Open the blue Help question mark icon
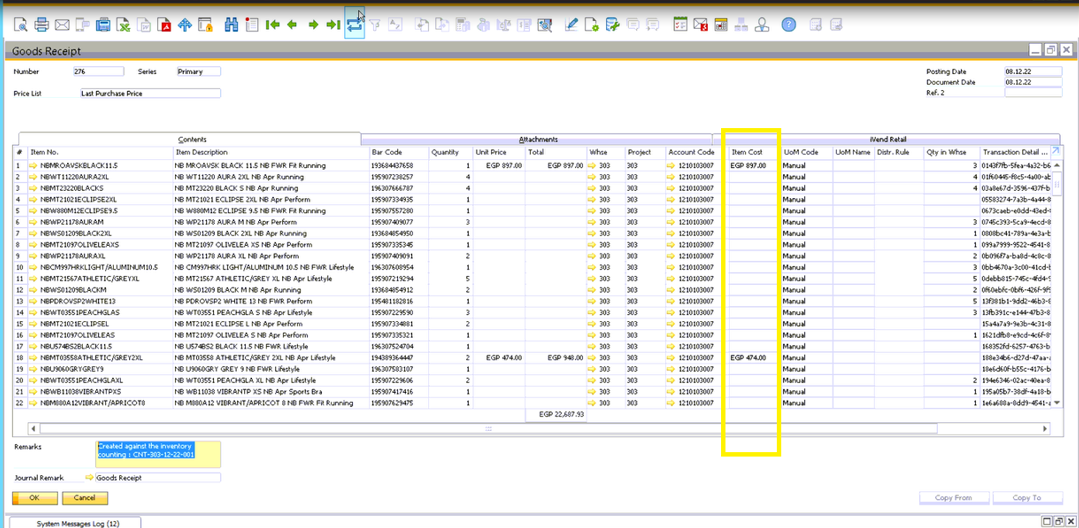The height and width of the screenshot is (528, 1079). (788, 25)
